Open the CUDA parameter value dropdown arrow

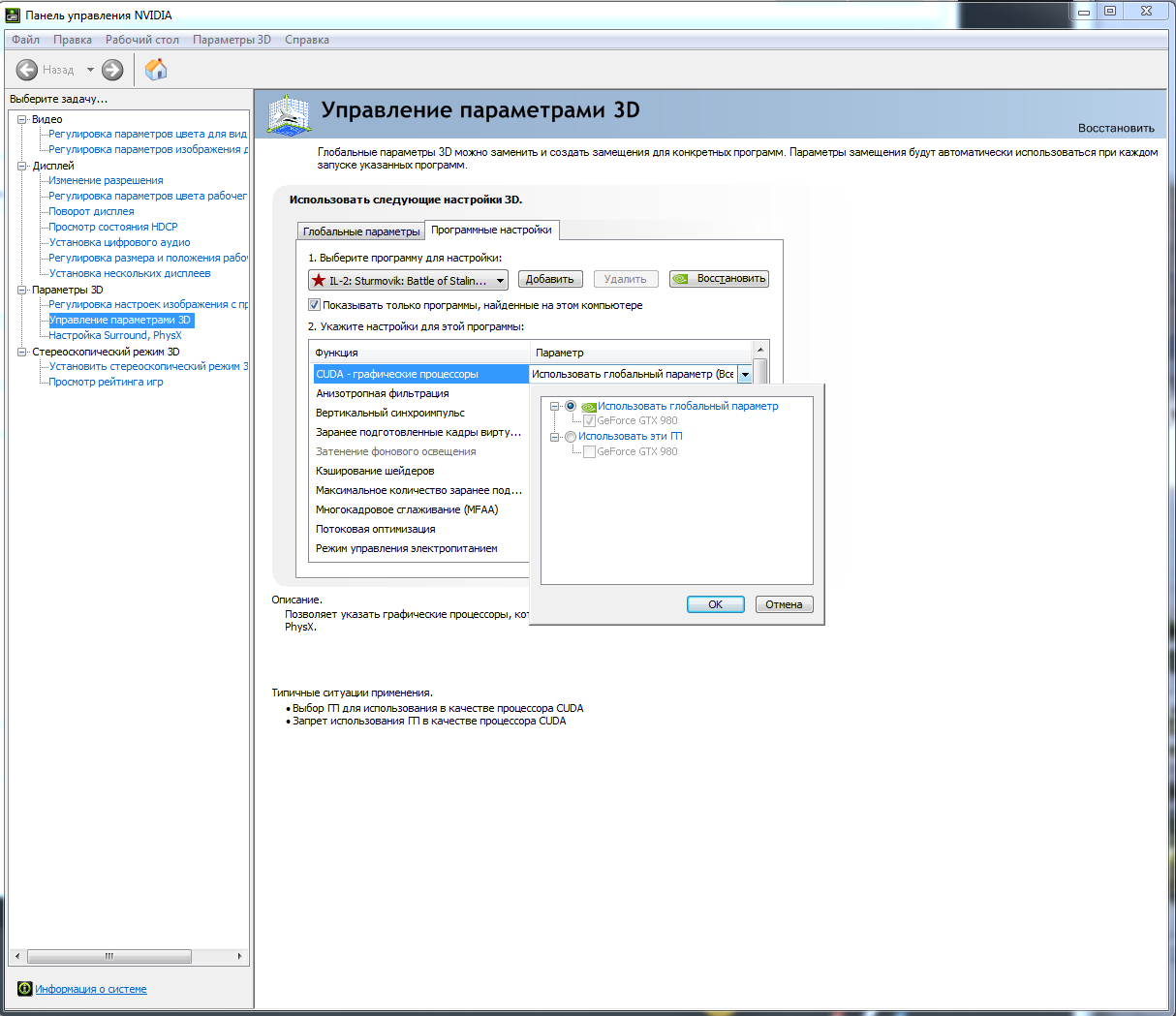pos(745,374)
